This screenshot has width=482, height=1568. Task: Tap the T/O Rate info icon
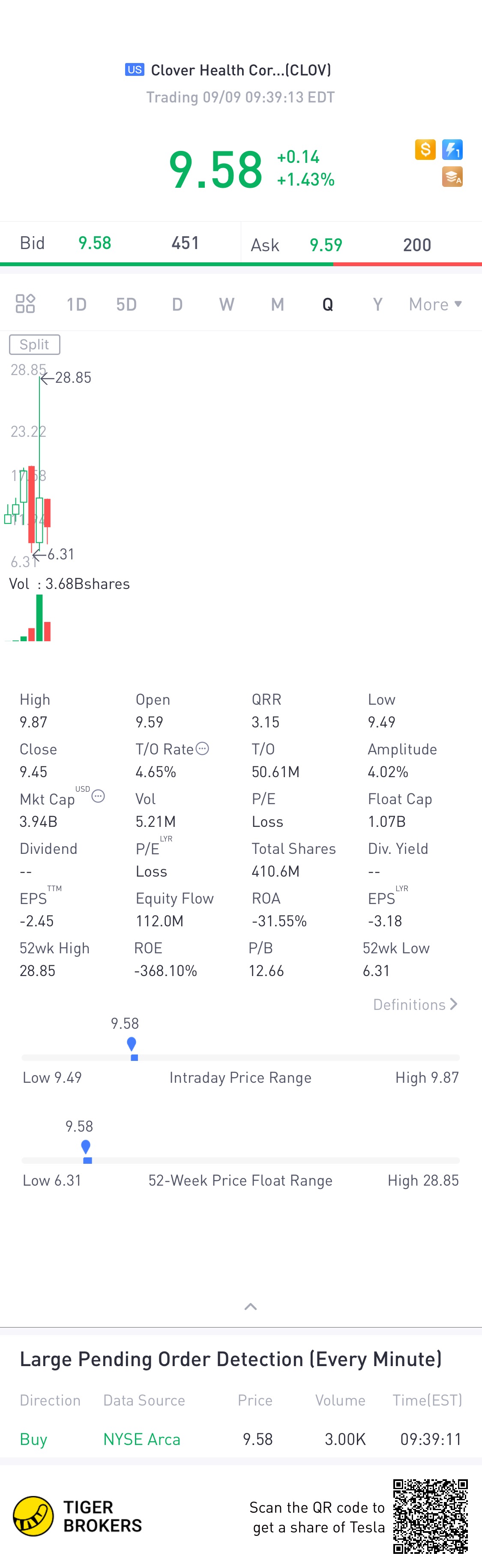coord(203,748)
